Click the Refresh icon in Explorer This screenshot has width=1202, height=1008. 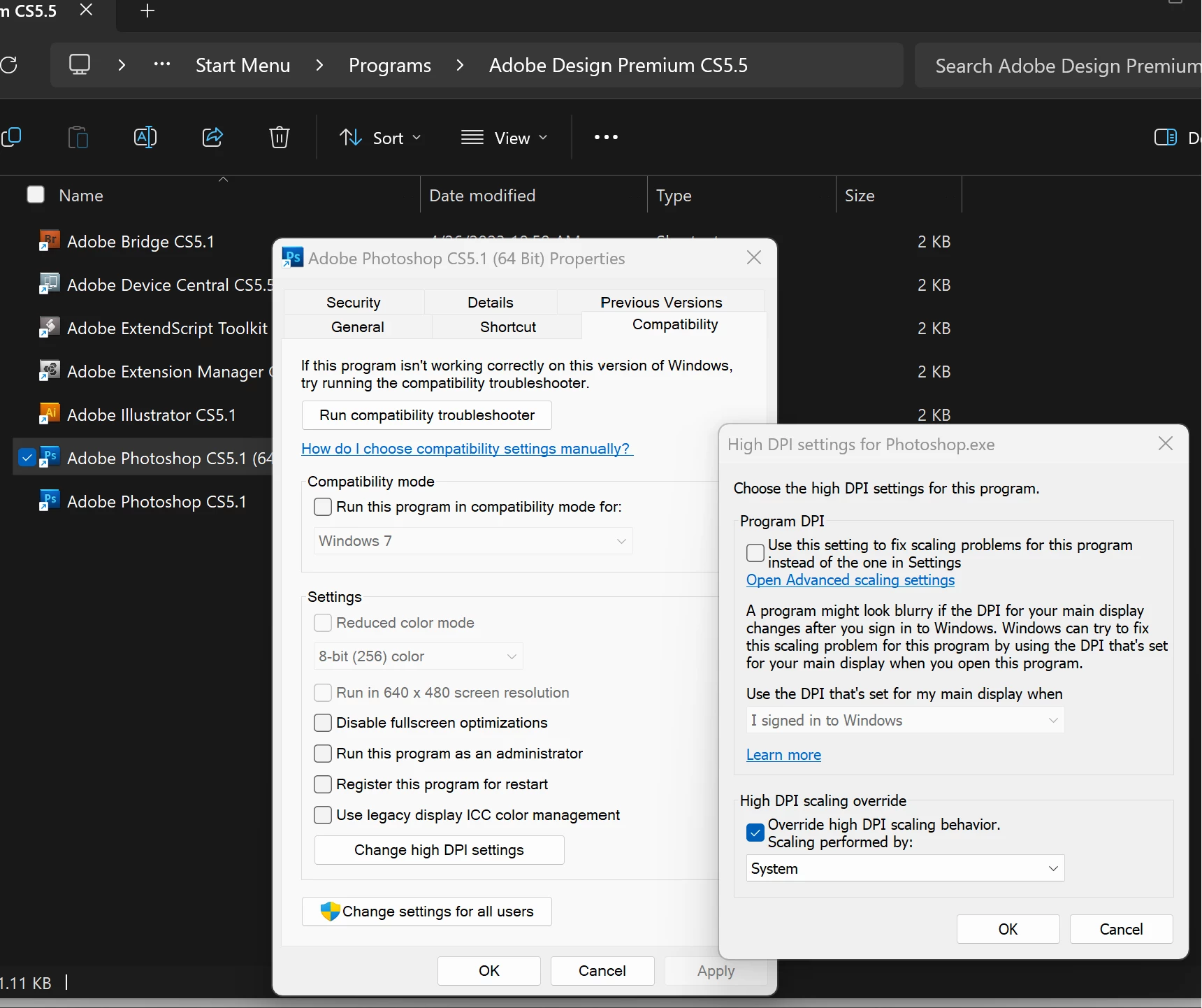point(9,65)
